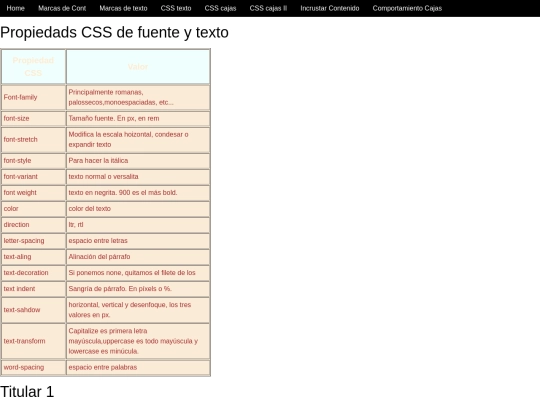Click value 'Principalmente romanas, palossecos'
Image resolution: width=540 pixels, height=405 pixels.
[x=138, y=97]
